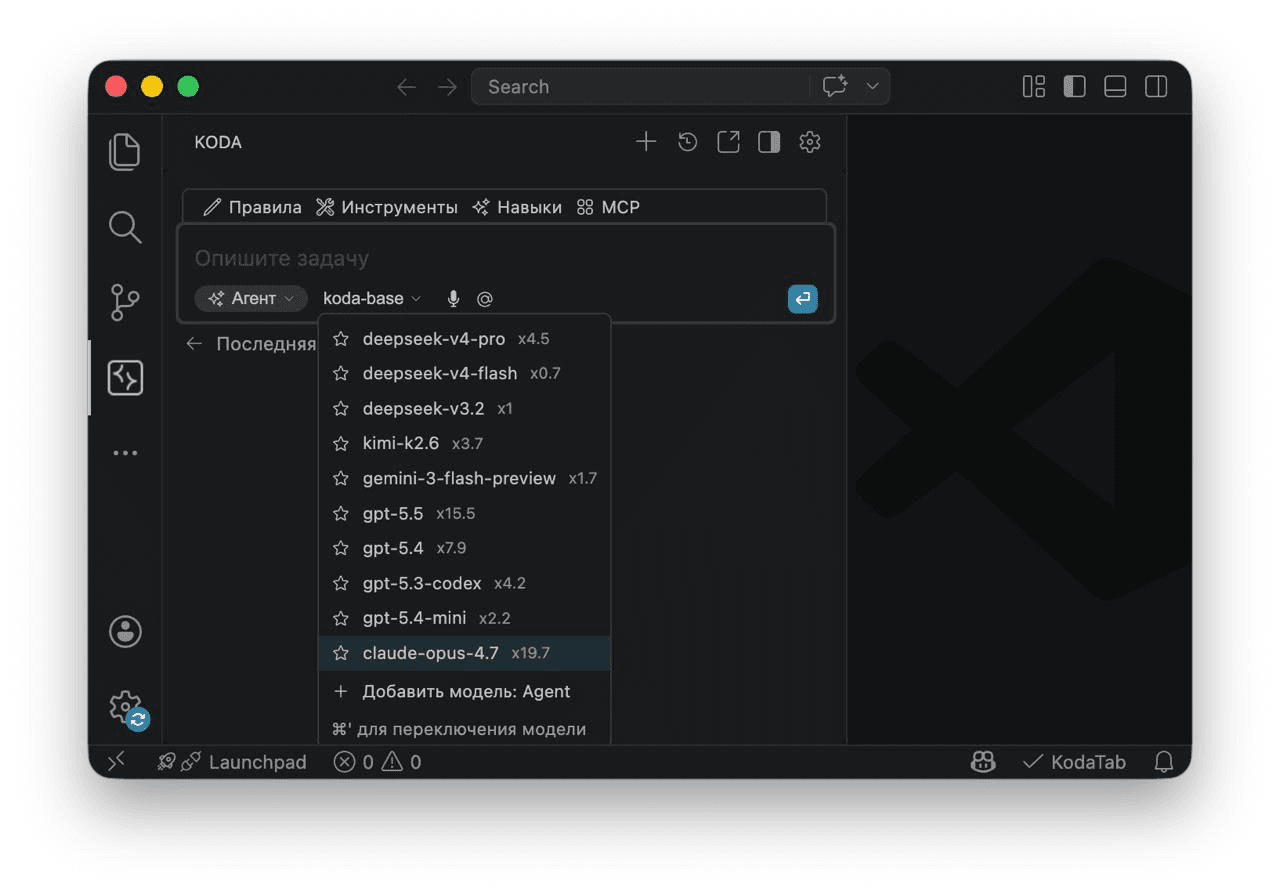Go back in editor navigation history
Screen dimensions: 1280x895
(406, 87)
